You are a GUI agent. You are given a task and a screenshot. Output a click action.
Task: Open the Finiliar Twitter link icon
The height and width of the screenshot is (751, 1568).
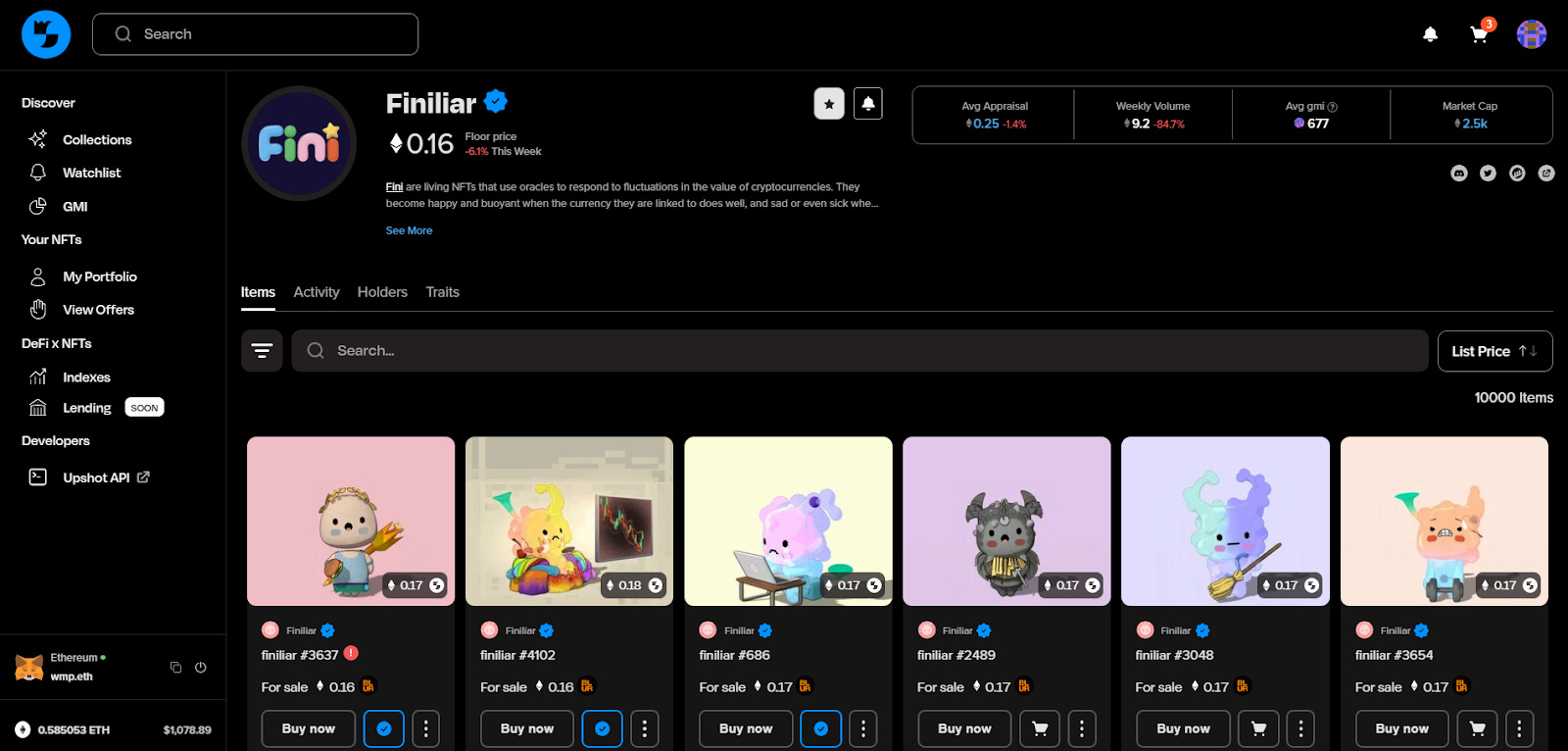point(1488,174)
